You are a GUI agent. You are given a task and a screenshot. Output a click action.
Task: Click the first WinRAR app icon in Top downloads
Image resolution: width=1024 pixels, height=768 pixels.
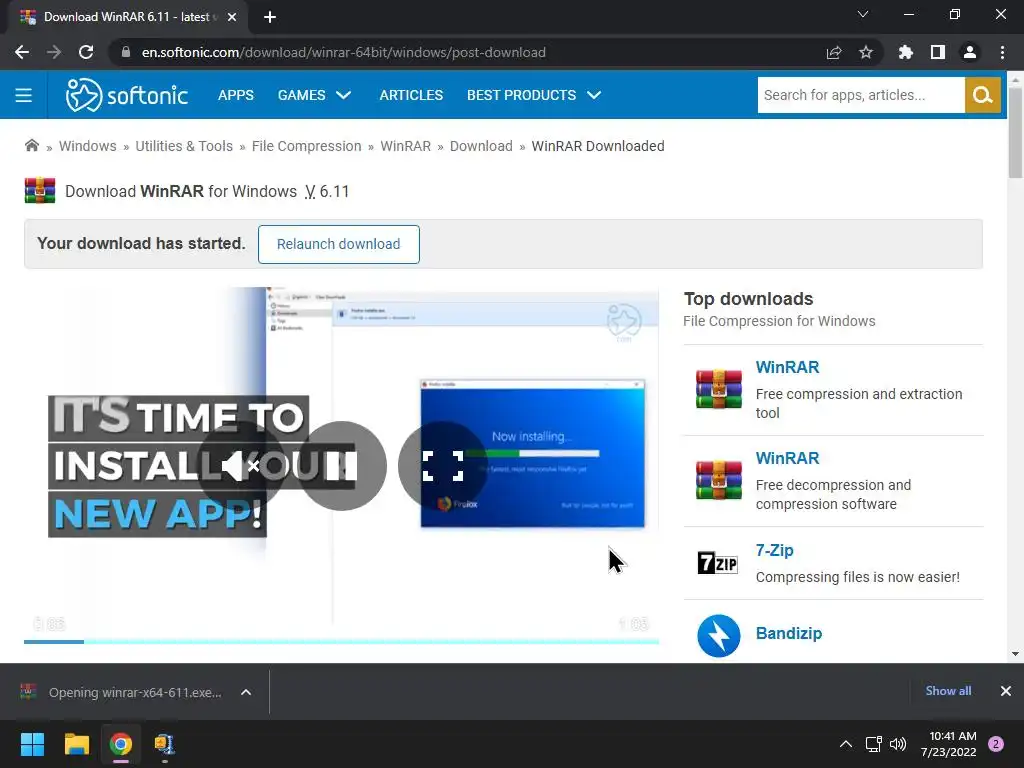pyautogui.click(x=718, y=389)
